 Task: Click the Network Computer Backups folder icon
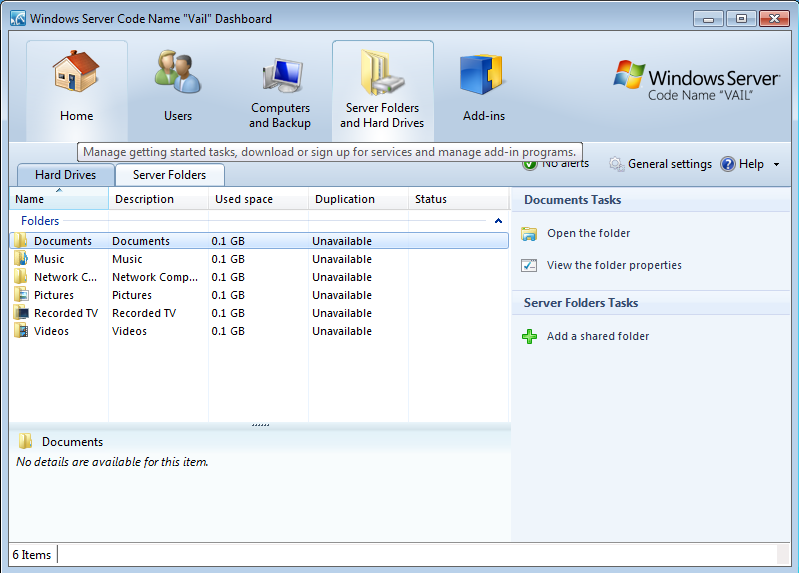pos(21,277)
